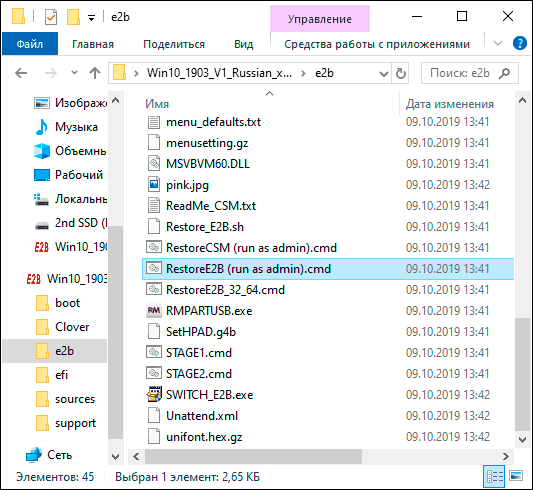533x490 pixels.
Task: Select RestoreCSM (run as admin).cmd icon
Action: (154, 247)
